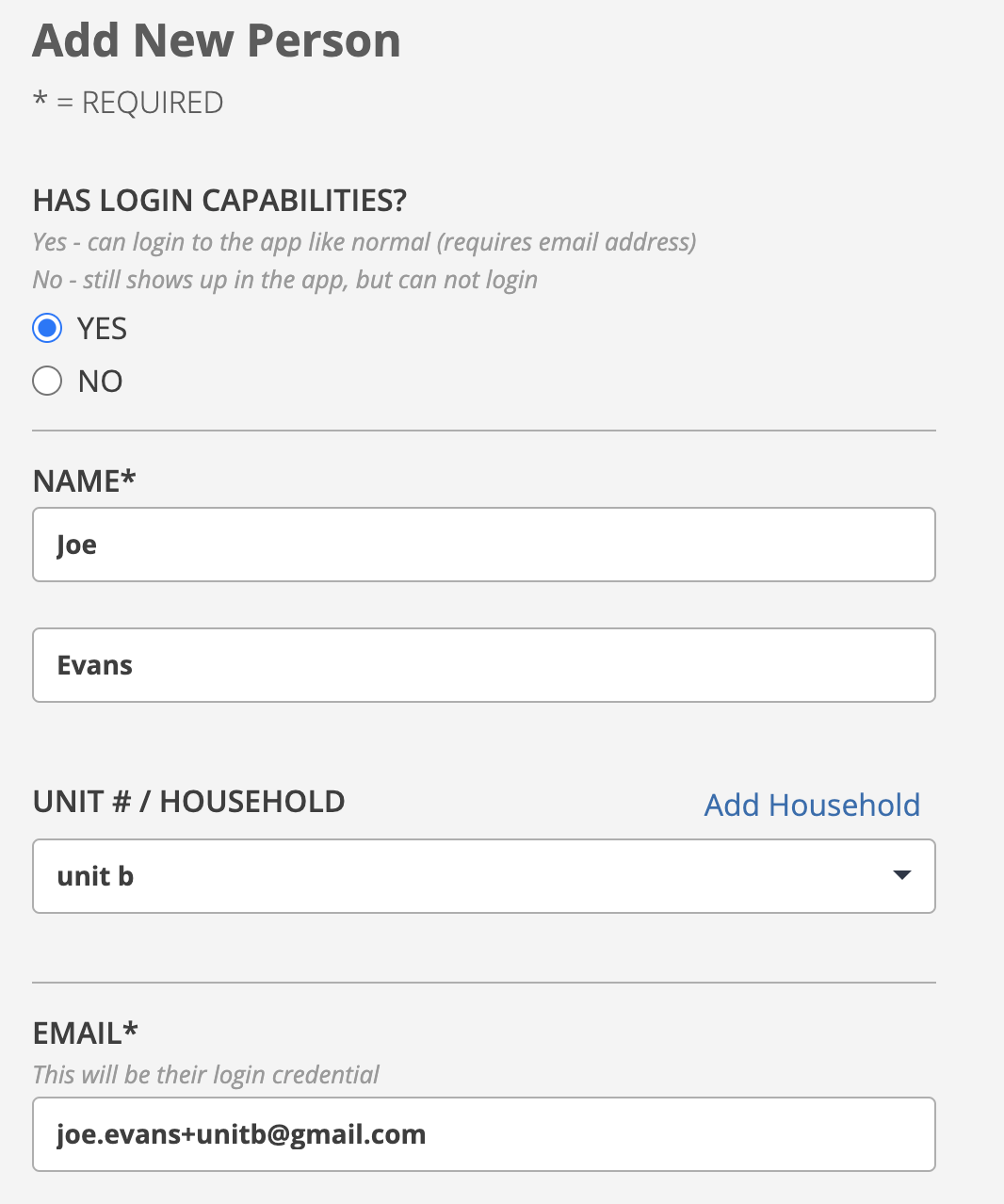Click the EMAIL* field label
Viewport: 1004px width, 1204px height.
(86, 1033)
